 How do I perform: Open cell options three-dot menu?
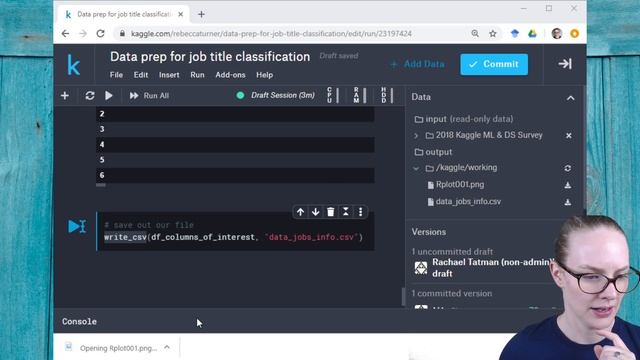pos(360,212)
